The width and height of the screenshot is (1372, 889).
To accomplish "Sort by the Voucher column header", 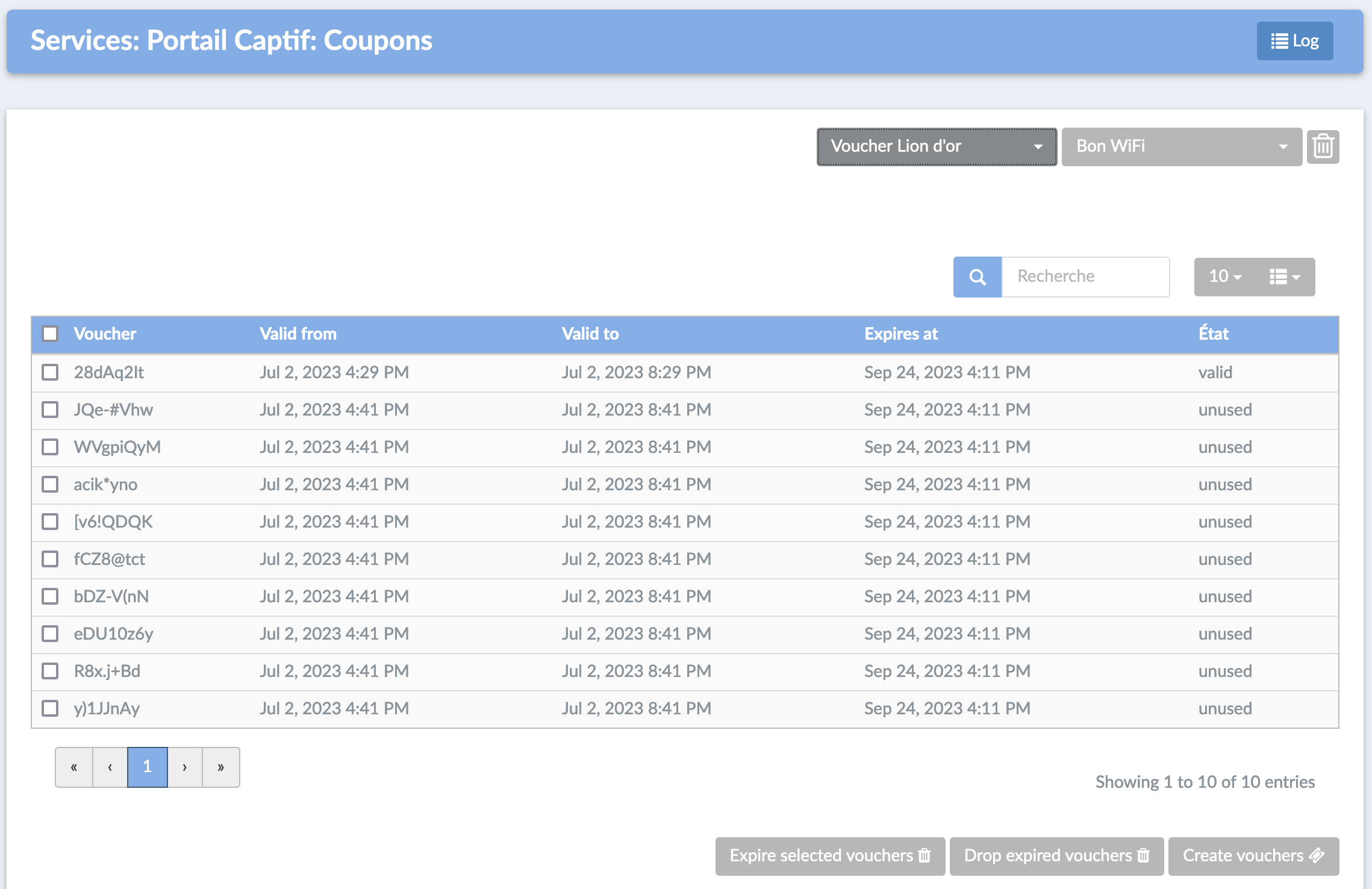I will (x=105, y=334).
